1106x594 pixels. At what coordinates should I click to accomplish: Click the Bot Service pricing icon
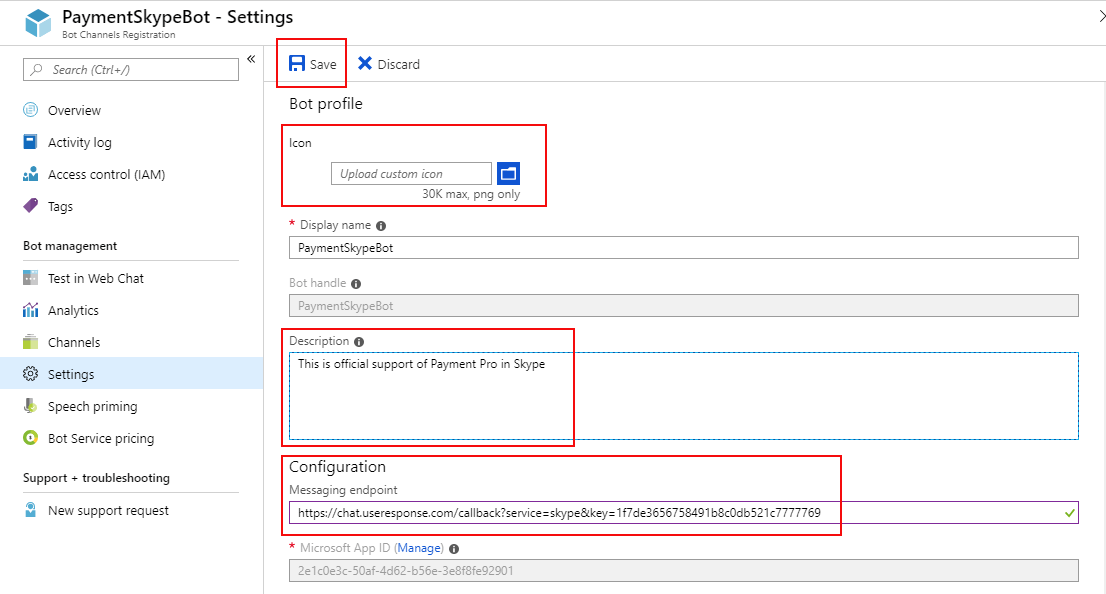pyautogui.click(x=30, y=438)
